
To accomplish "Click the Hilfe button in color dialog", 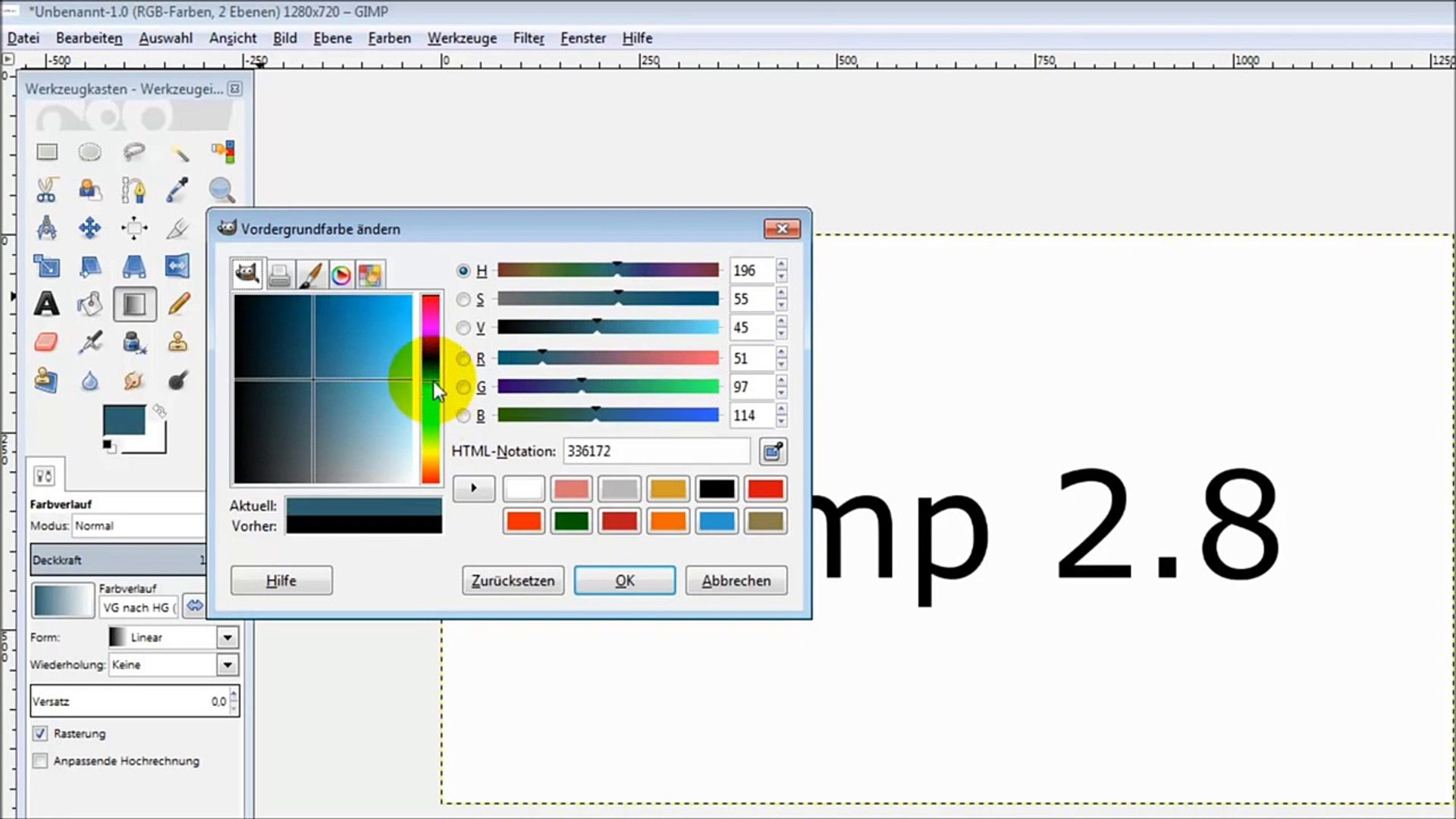I will pos(281,581).
